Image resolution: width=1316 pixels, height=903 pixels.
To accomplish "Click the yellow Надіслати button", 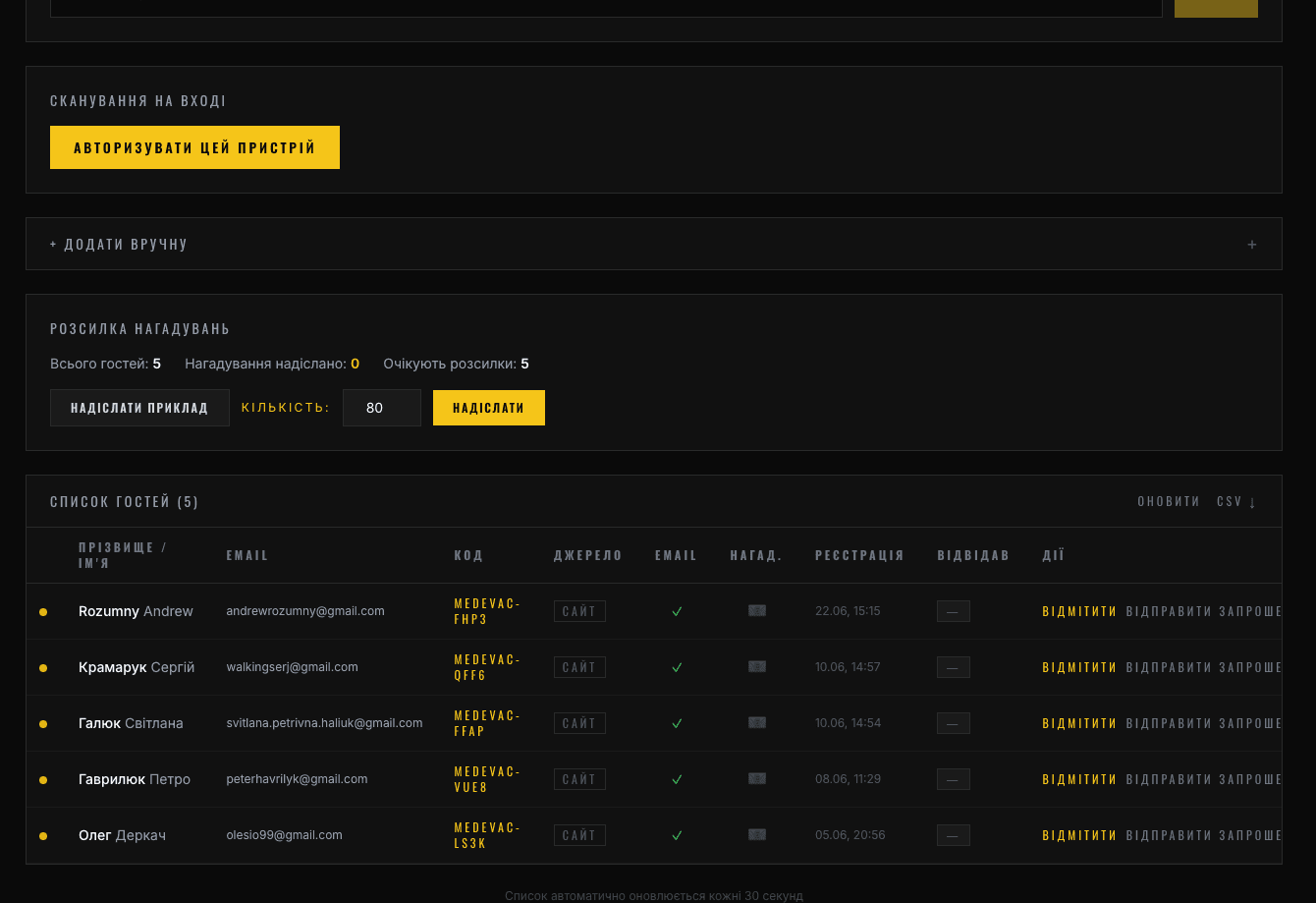I will (489, 408).
